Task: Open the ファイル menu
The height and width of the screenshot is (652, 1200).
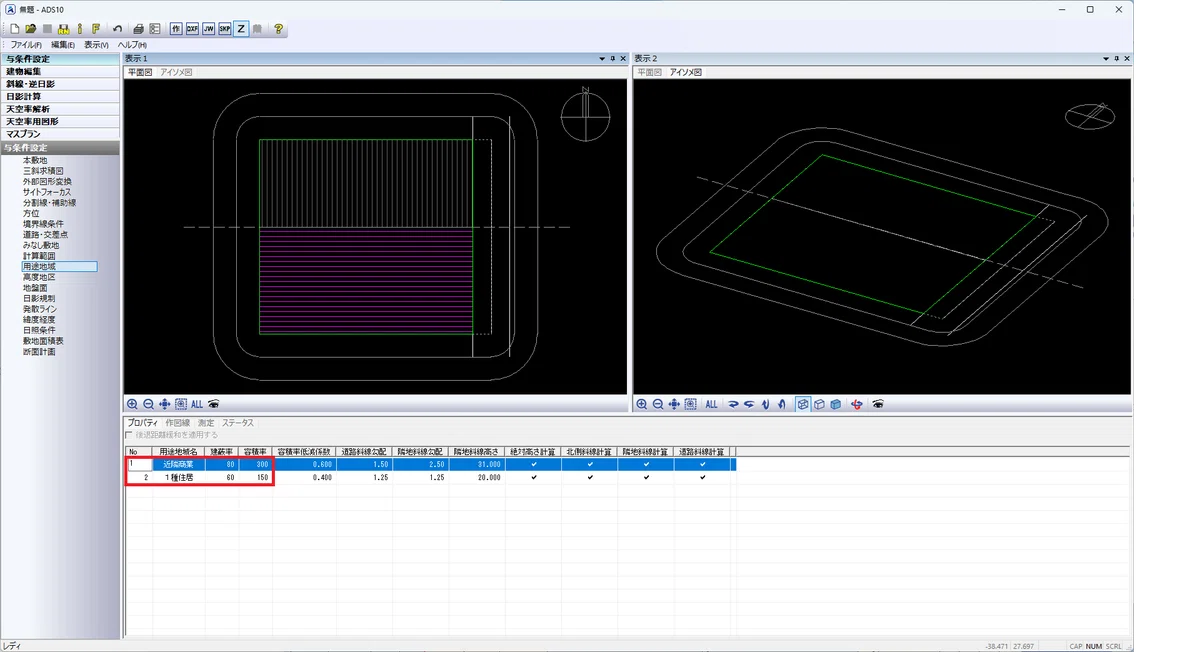Action: point(26,45)
